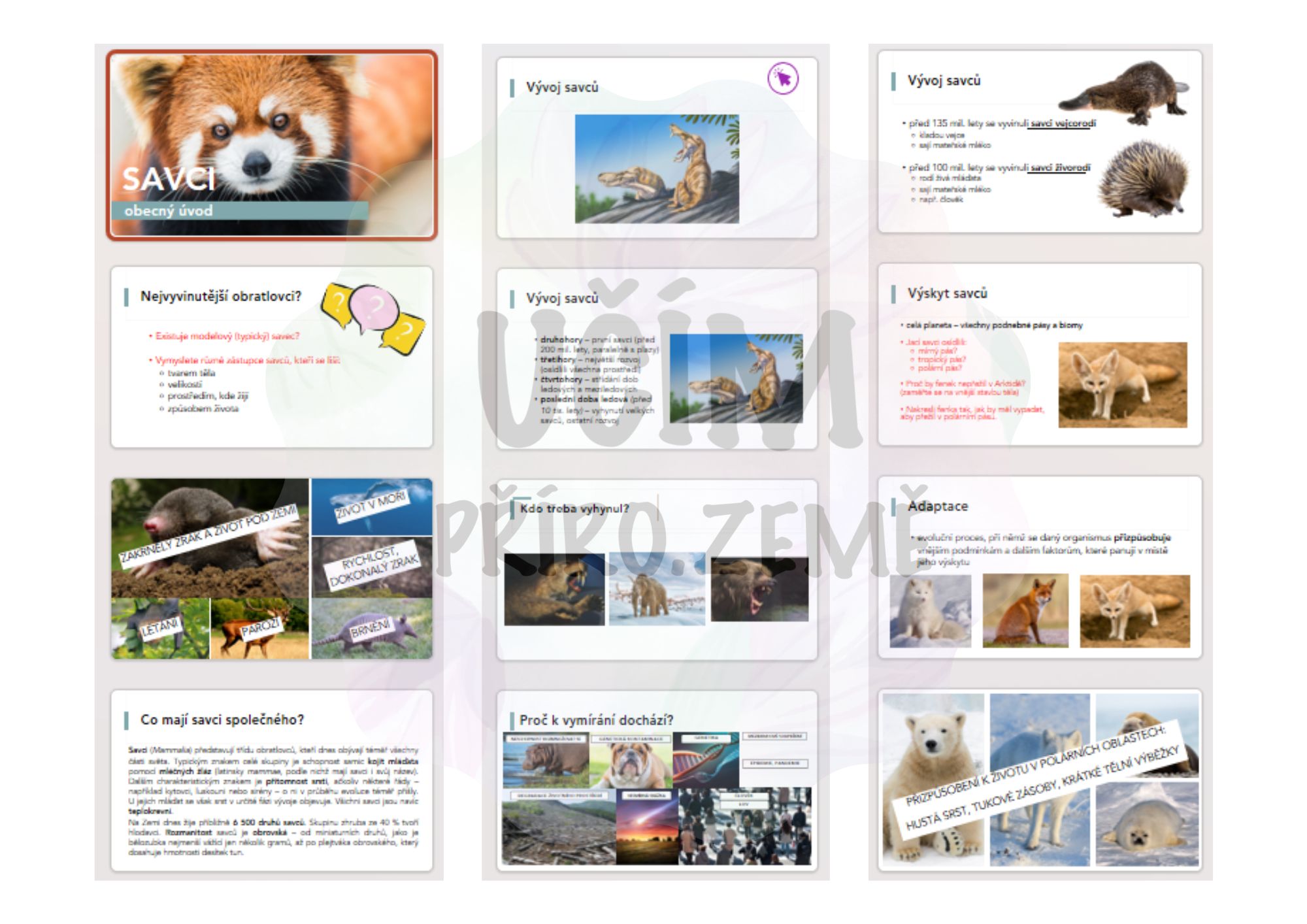Click the red fox photo under Adaptace
Viewport: 1307px width, 924px height.
tap(1025, 611)
